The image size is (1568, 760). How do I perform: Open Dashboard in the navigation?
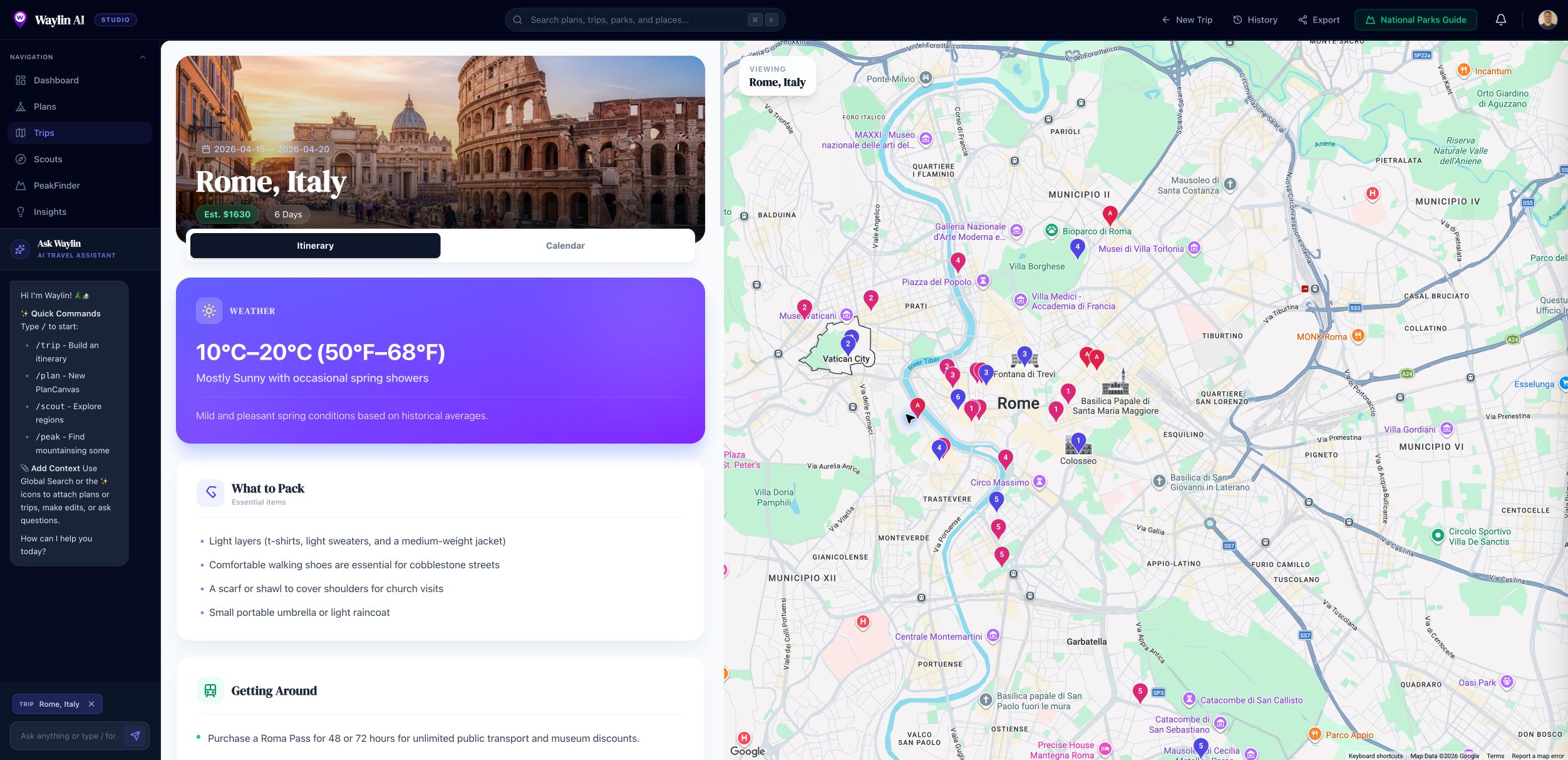80,80
